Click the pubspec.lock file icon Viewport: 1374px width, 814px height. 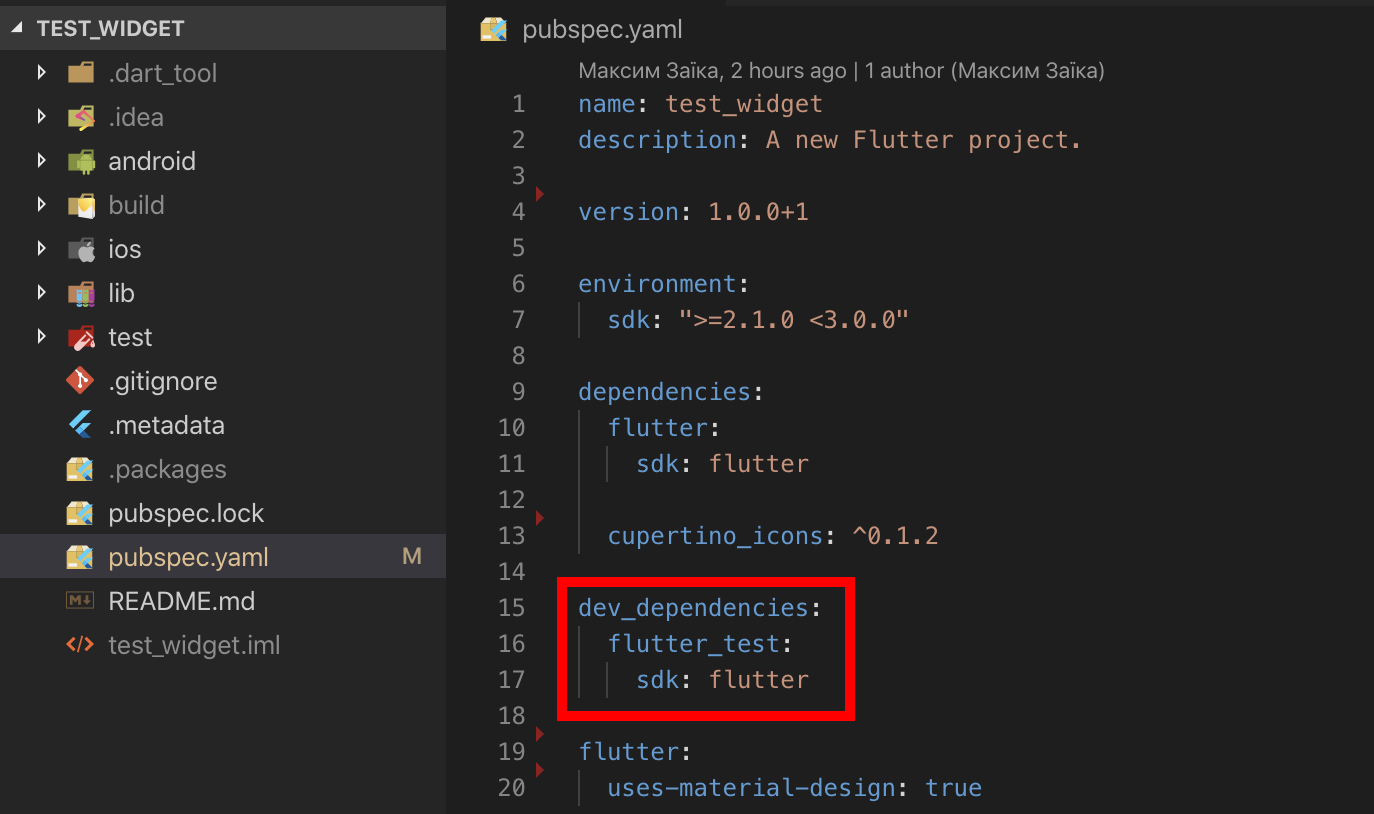pyautogui.click(x=80, y=513)
